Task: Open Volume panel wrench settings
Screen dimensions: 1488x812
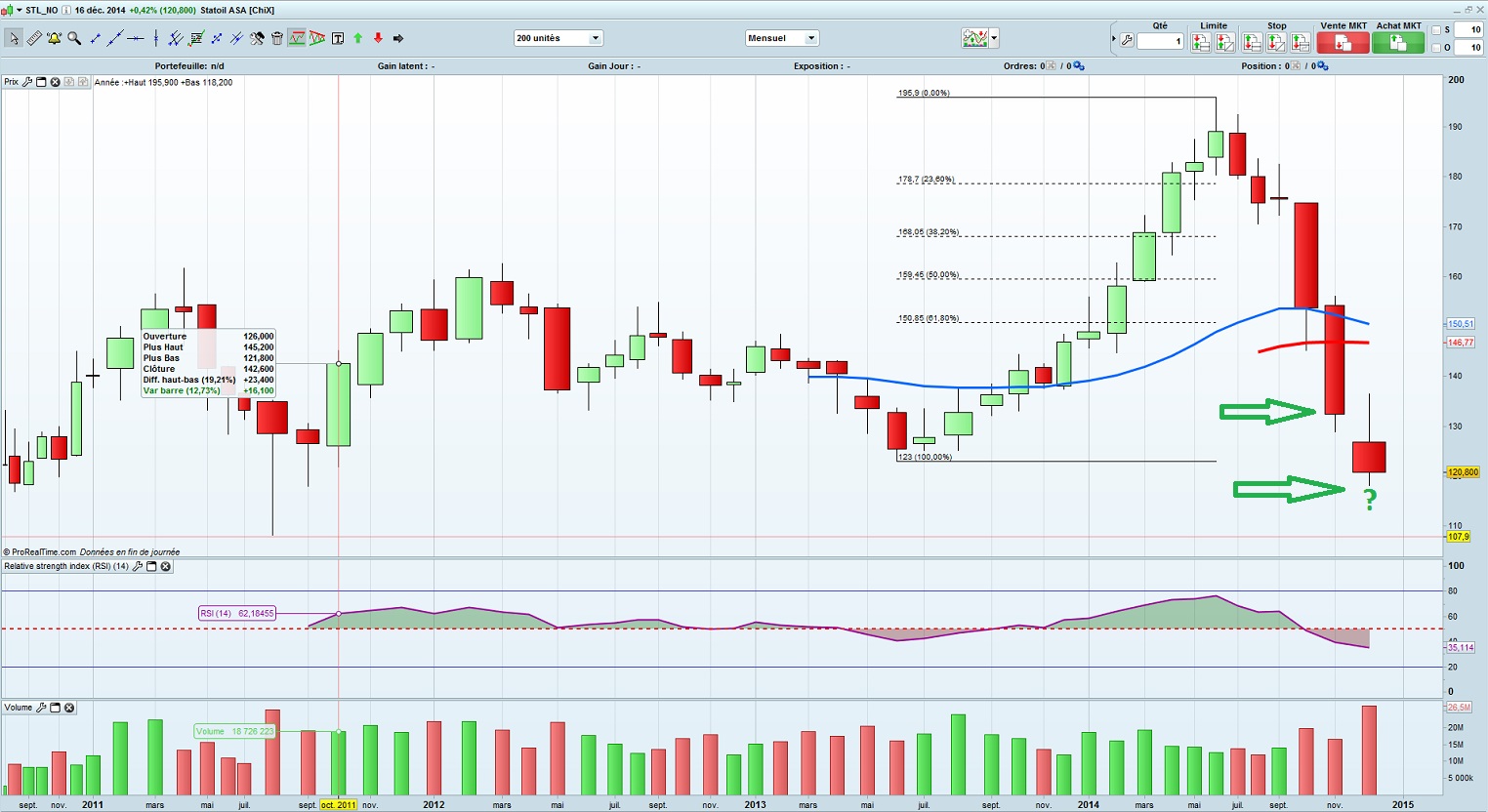Action: click(41, 708)
